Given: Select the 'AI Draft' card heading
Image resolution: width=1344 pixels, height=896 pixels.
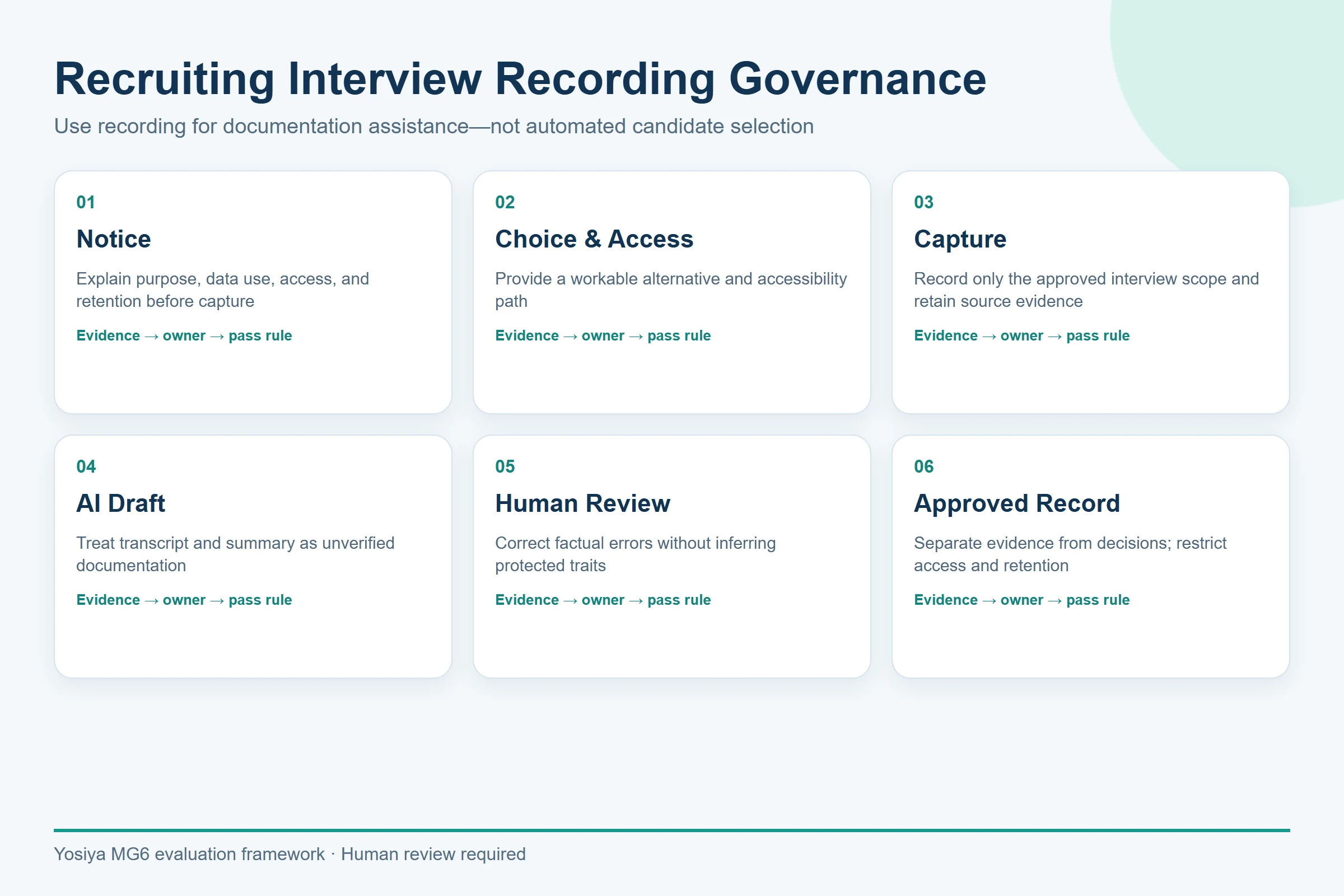Looking at the screenshot, I should [120, 503].
